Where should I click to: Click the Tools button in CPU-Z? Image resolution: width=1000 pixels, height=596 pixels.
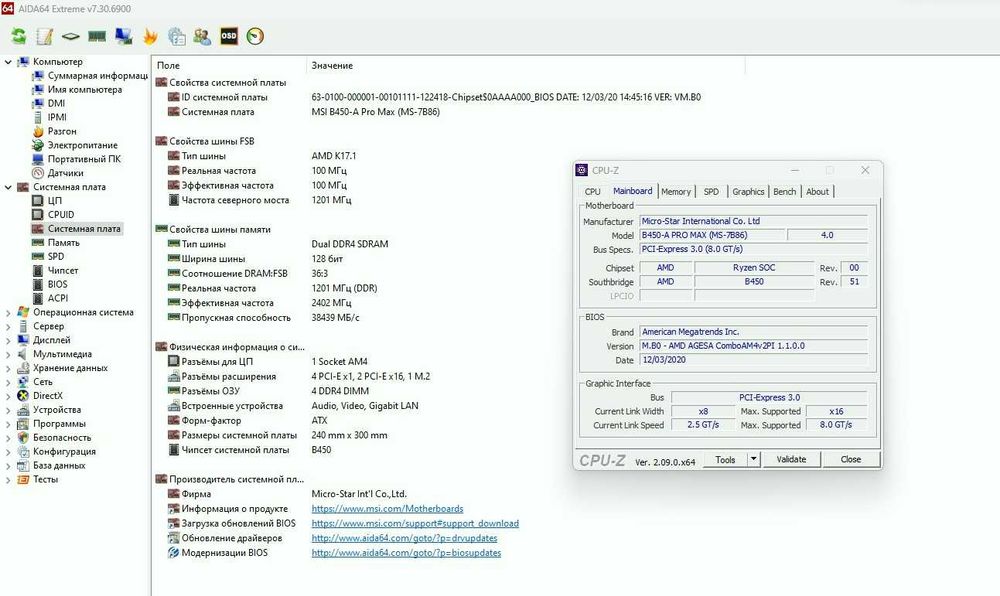(725, 460)
